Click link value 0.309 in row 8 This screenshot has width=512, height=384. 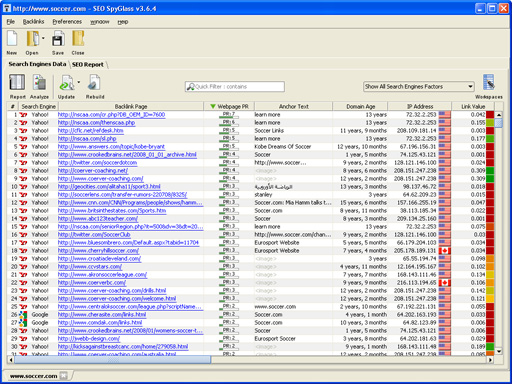[x=478, y=171]
